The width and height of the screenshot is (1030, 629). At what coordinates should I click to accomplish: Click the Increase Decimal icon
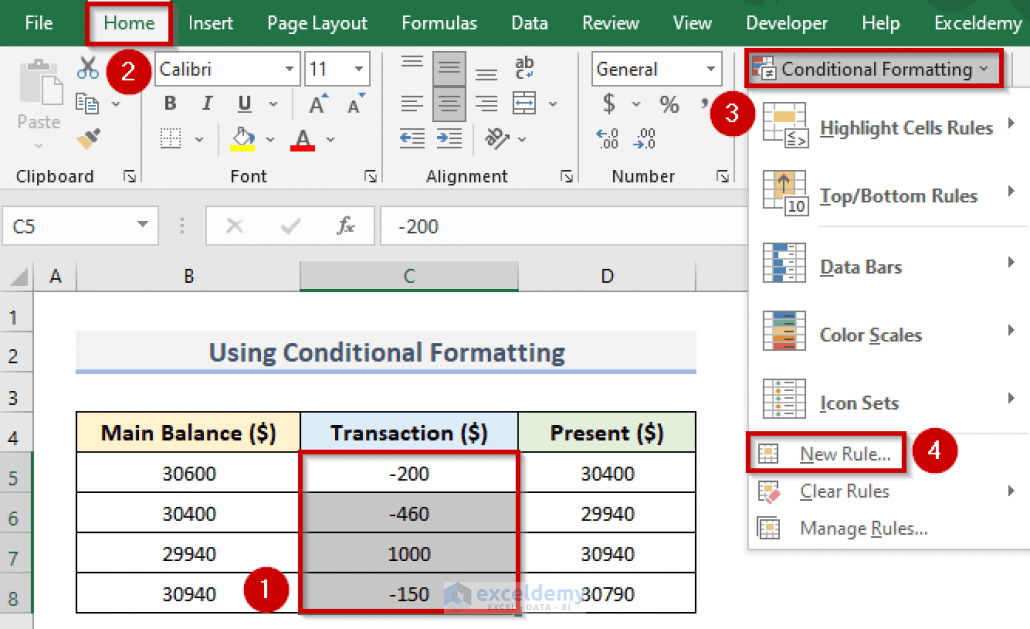coord(607,139)
